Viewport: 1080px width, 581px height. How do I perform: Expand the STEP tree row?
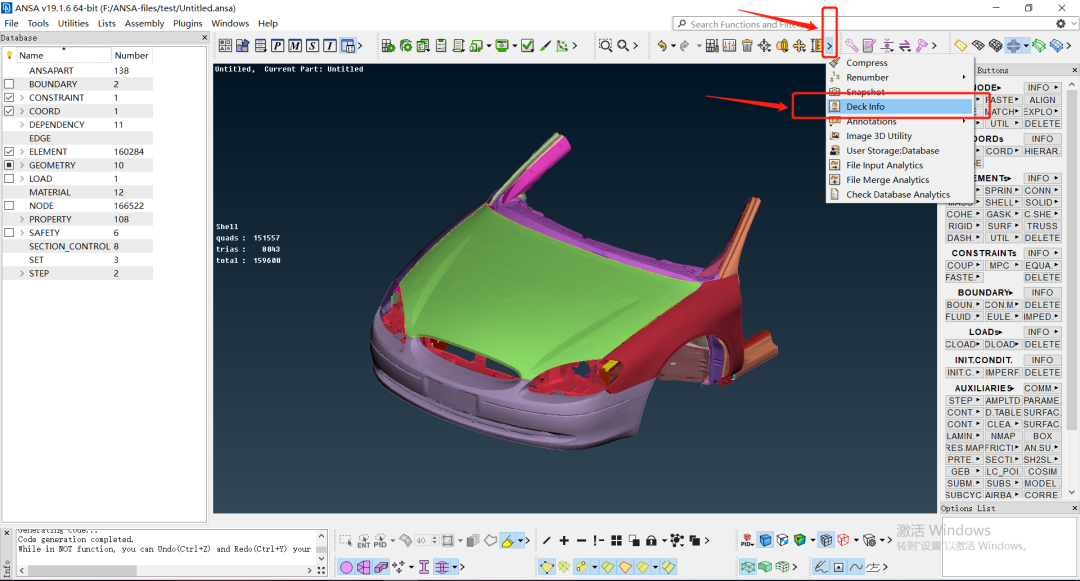[22, 273]
